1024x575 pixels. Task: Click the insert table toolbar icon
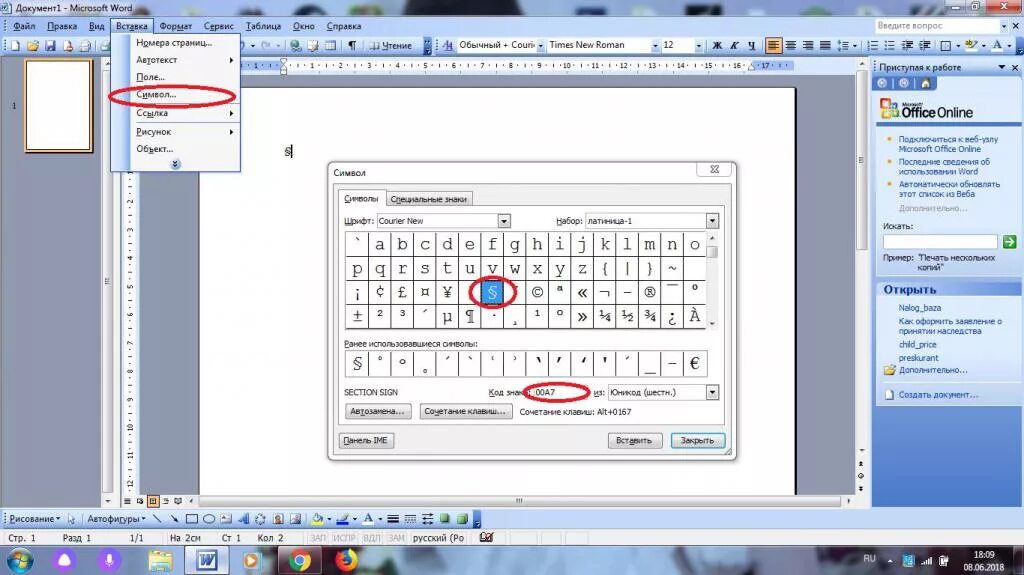click(330, 45)
